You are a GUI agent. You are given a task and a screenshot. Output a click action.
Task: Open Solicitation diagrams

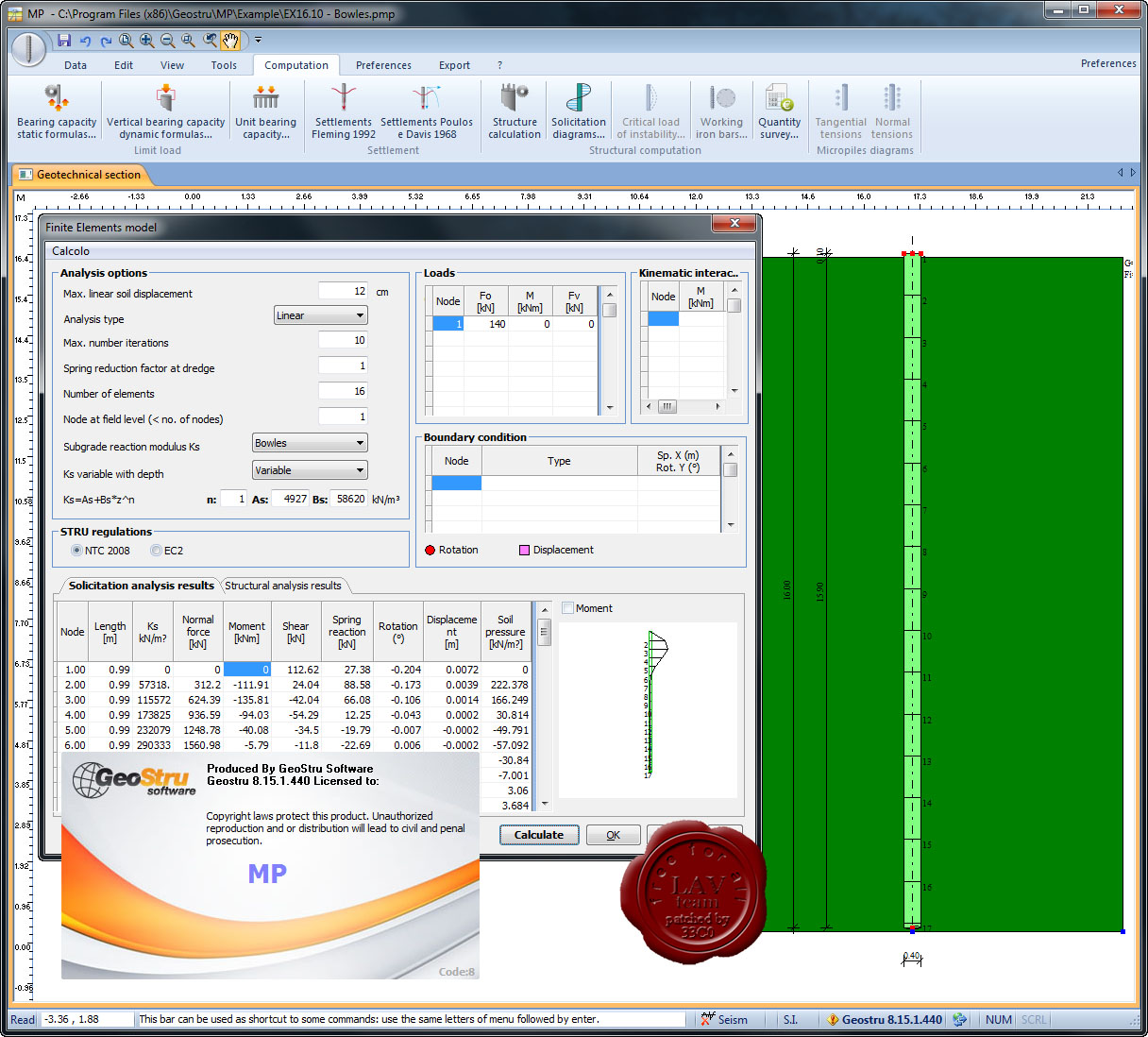(x=579, y=112)
